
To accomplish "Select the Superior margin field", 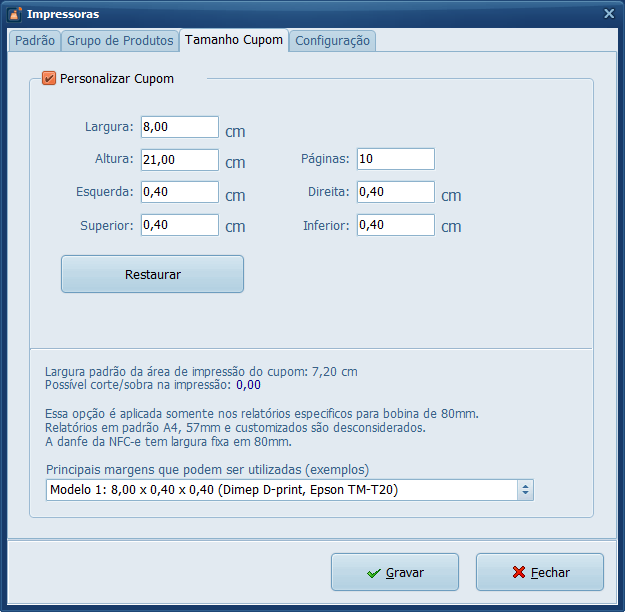I will (x=179, y=225).
